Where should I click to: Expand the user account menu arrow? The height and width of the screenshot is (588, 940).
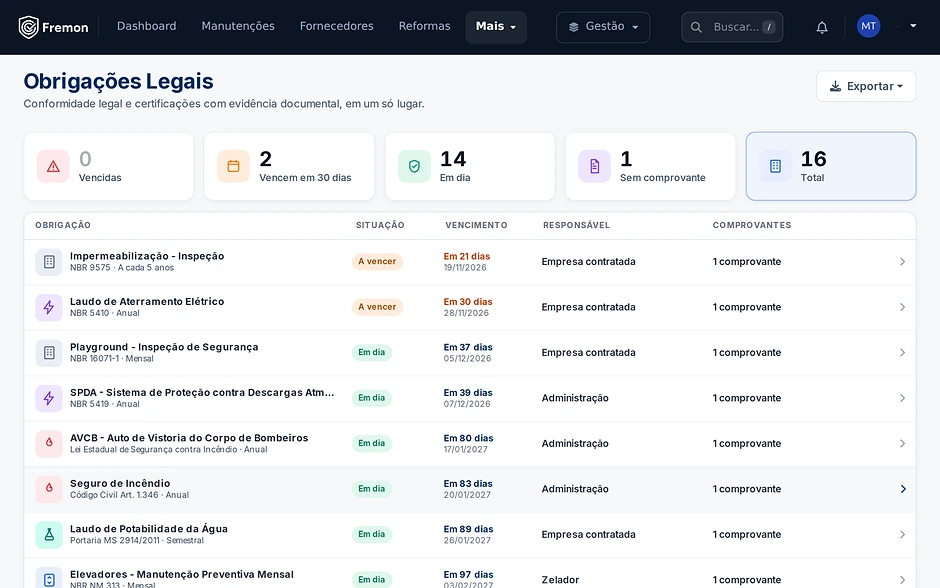click(x=913, y=26)
